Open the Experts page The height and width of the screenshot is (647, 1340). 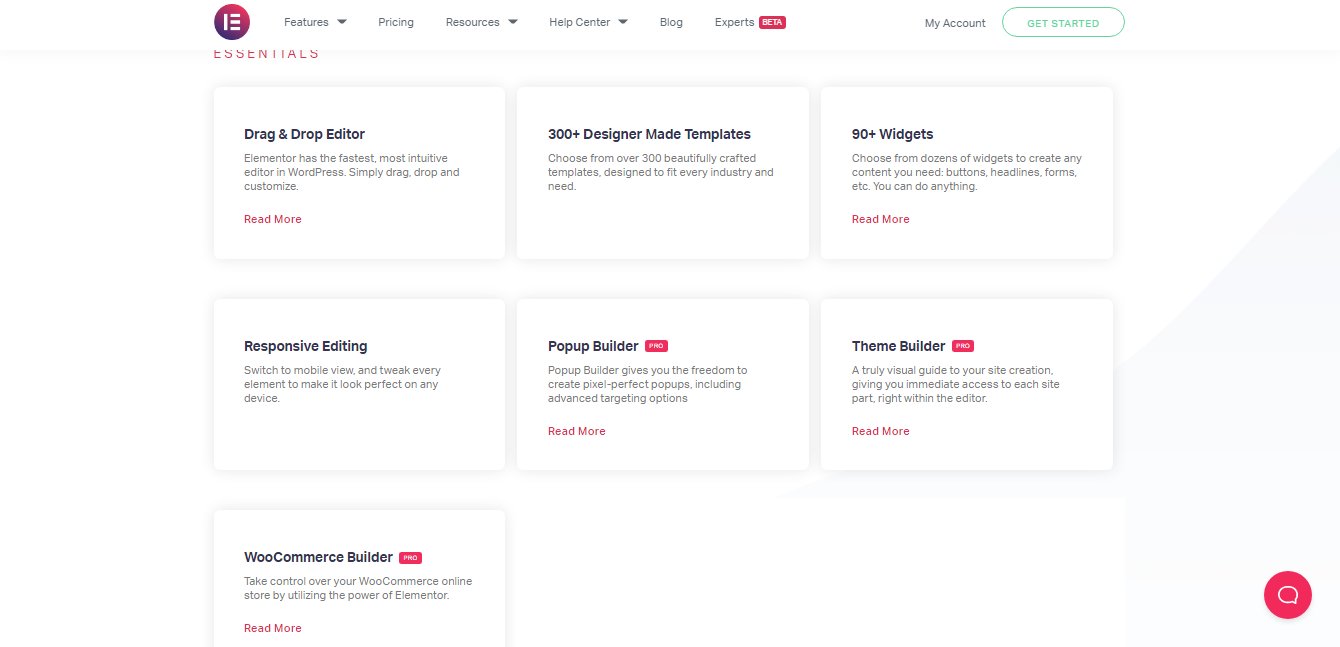(734, 22)
